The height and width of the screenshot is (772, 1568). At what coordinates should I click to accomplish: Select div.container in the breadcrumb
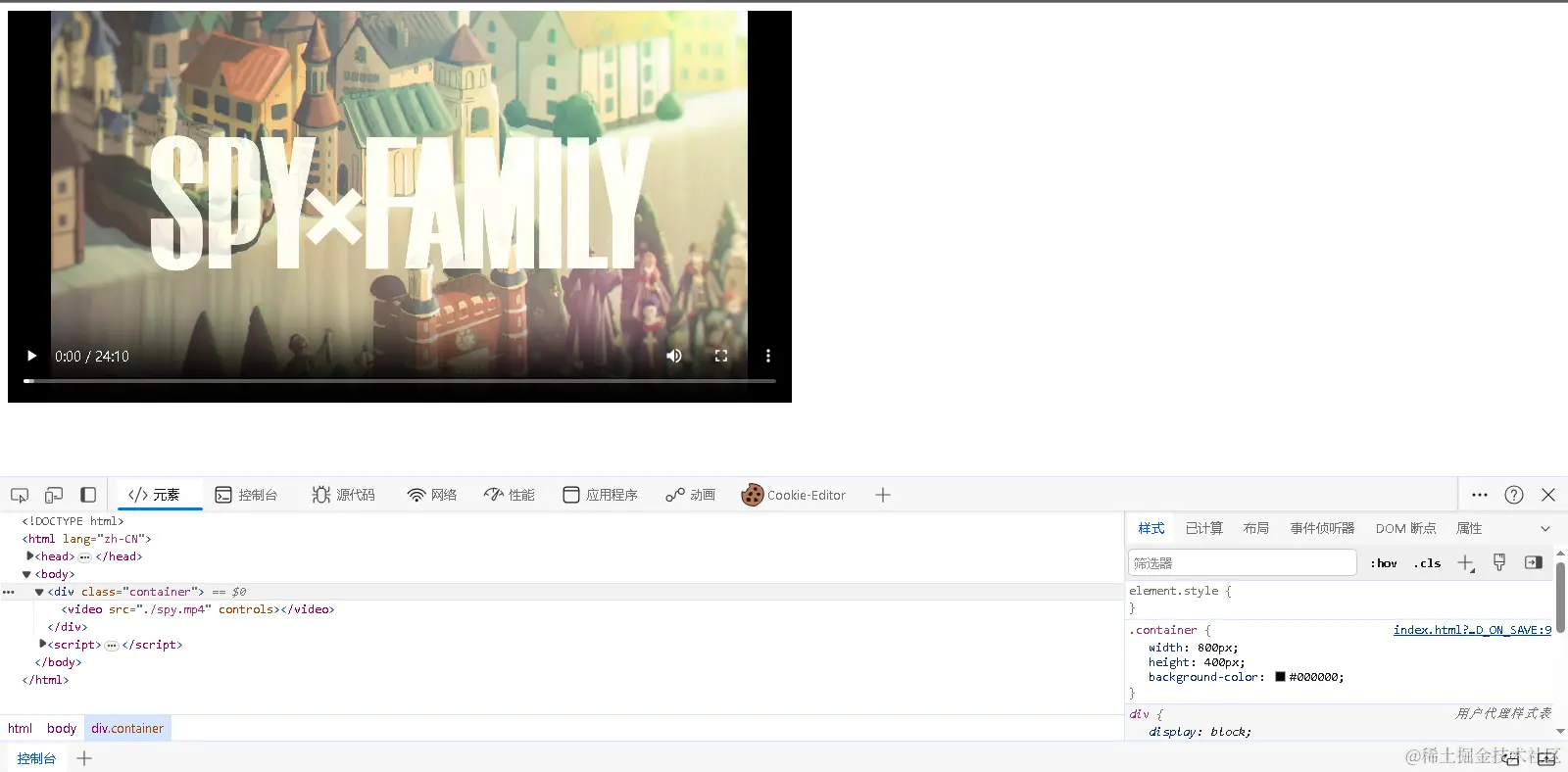coord(127,728)
